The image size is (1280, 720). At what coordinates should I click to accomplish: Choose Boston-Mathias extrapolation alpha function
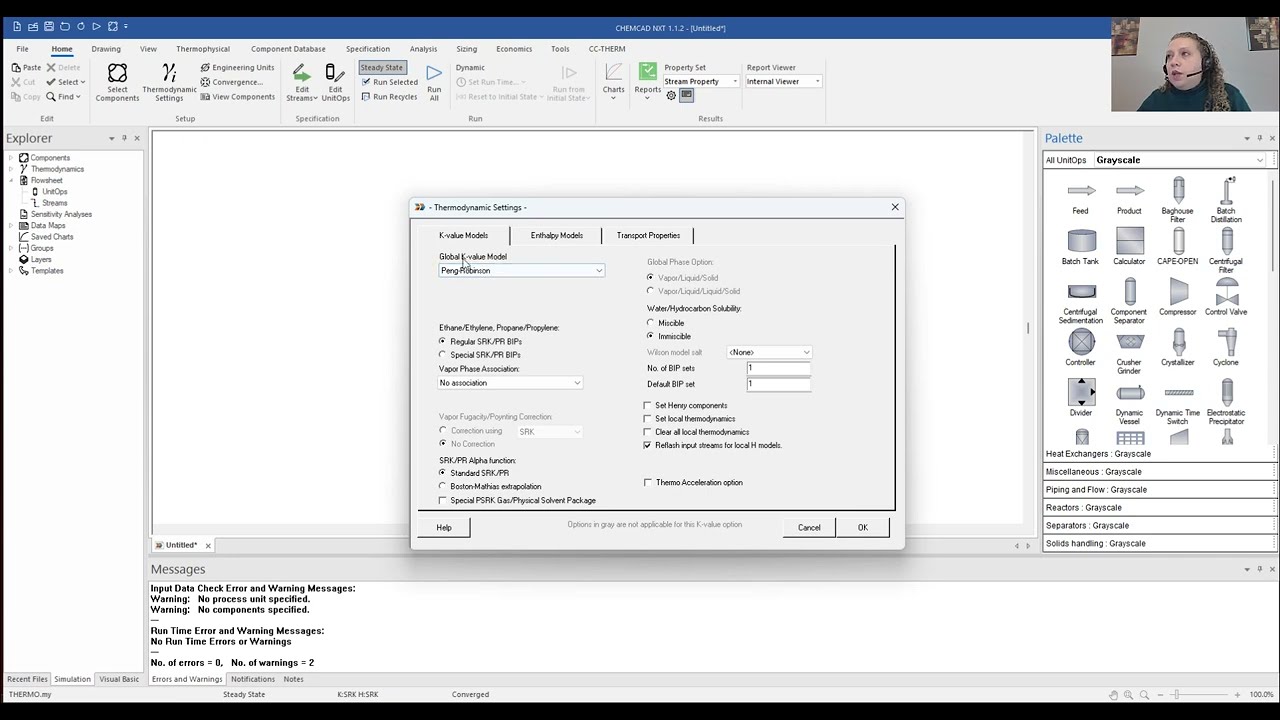[490, 486]
